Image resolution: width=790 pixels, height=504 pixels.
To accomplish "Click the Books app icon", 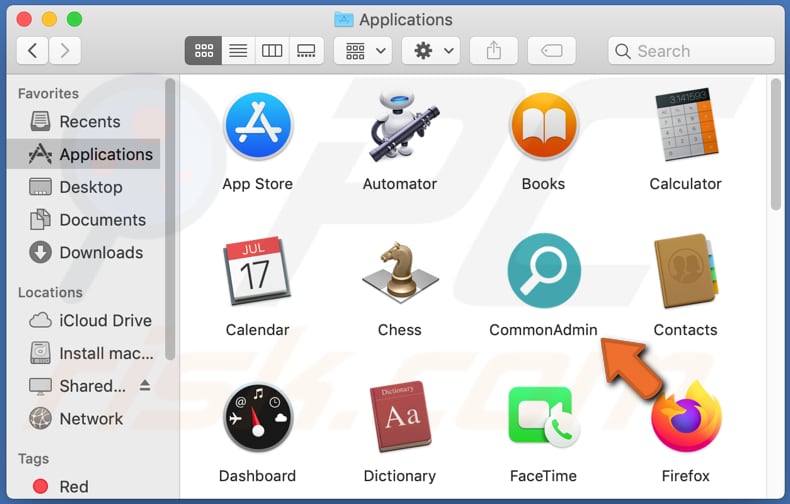I will [543, 125].
